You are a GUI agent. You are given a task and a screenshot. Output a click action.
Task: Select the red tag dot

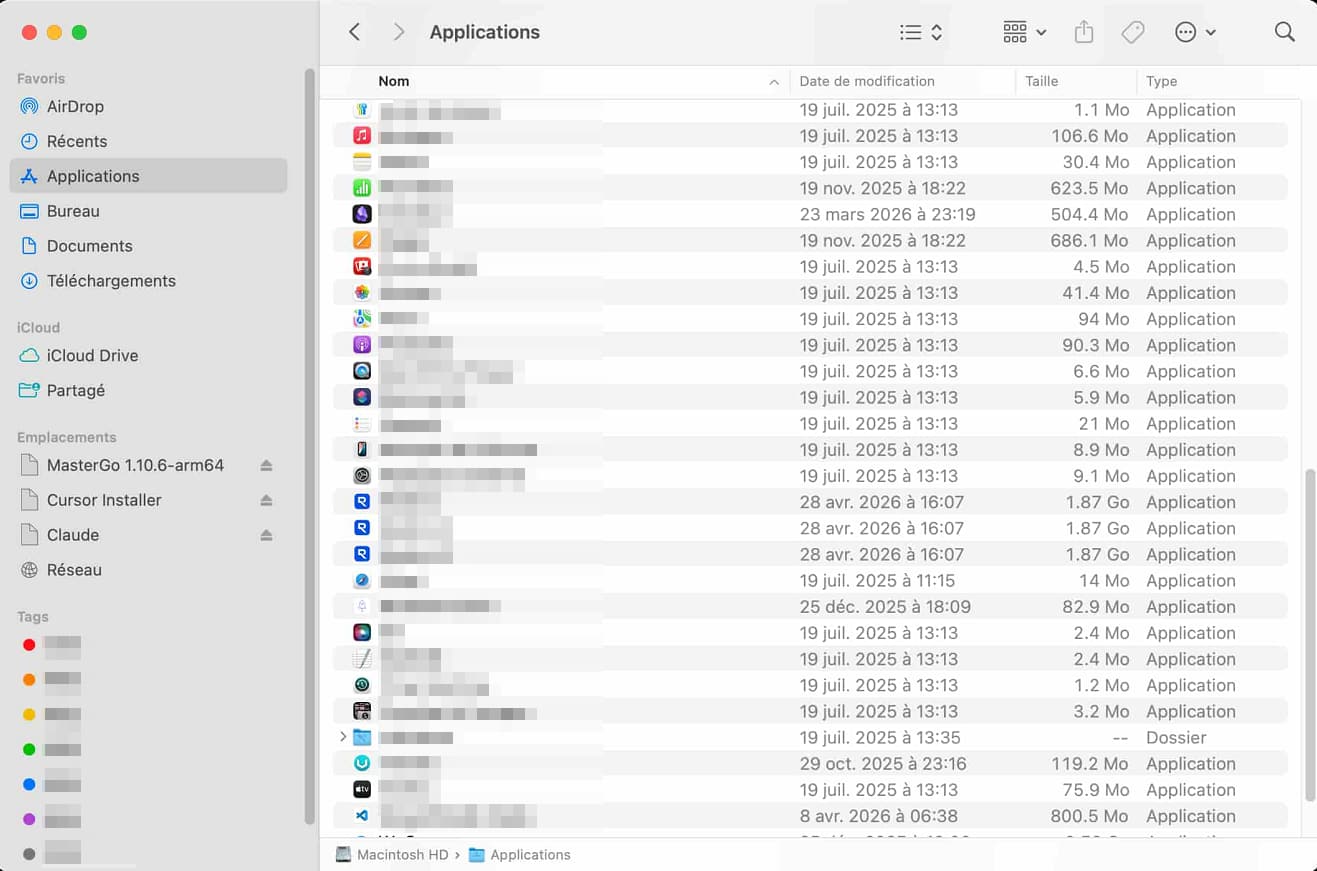(29, 645)
